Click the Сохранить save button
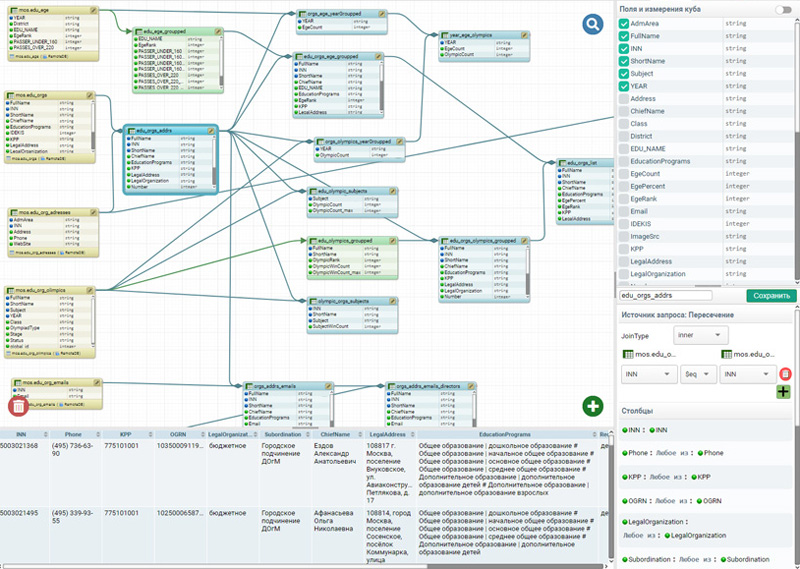800x569 pixels. [771, 296]
